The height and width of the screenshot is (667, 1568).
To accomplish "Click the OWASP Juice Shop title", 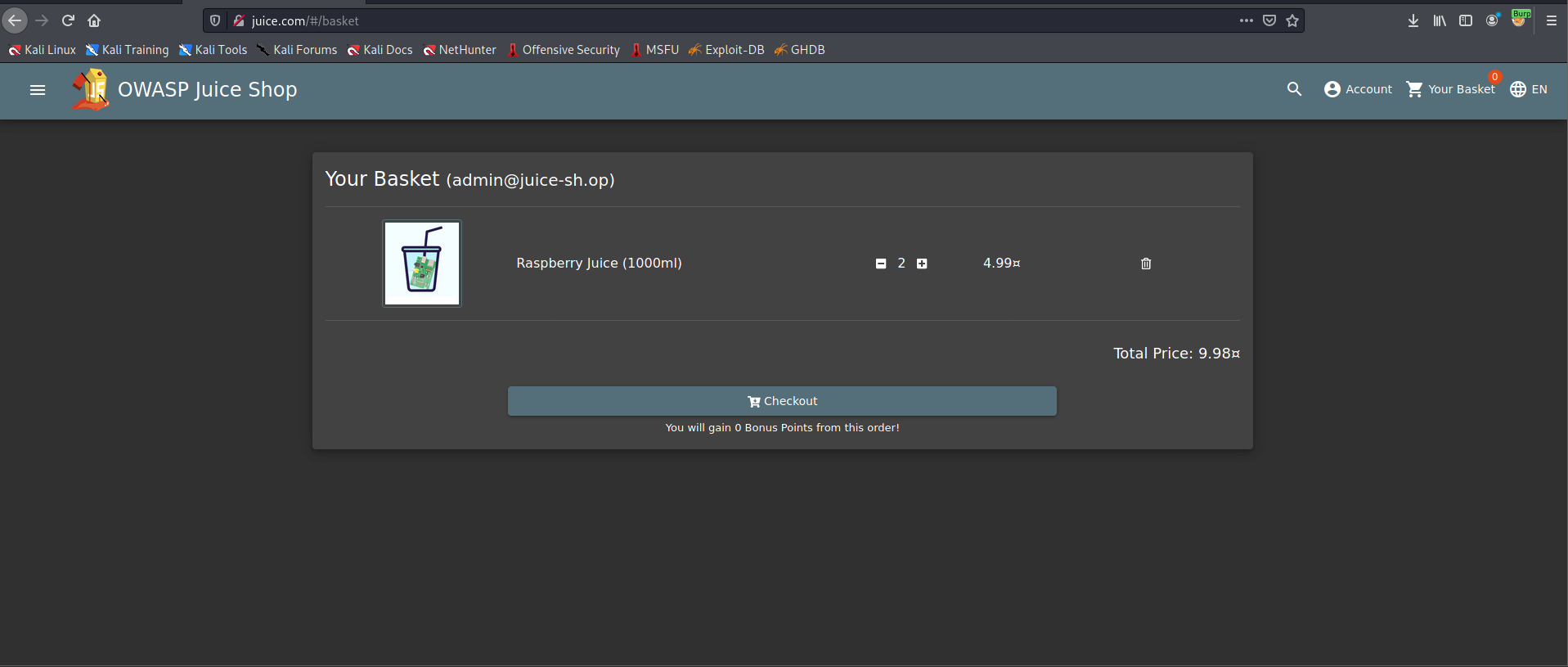I will [207, 89].
